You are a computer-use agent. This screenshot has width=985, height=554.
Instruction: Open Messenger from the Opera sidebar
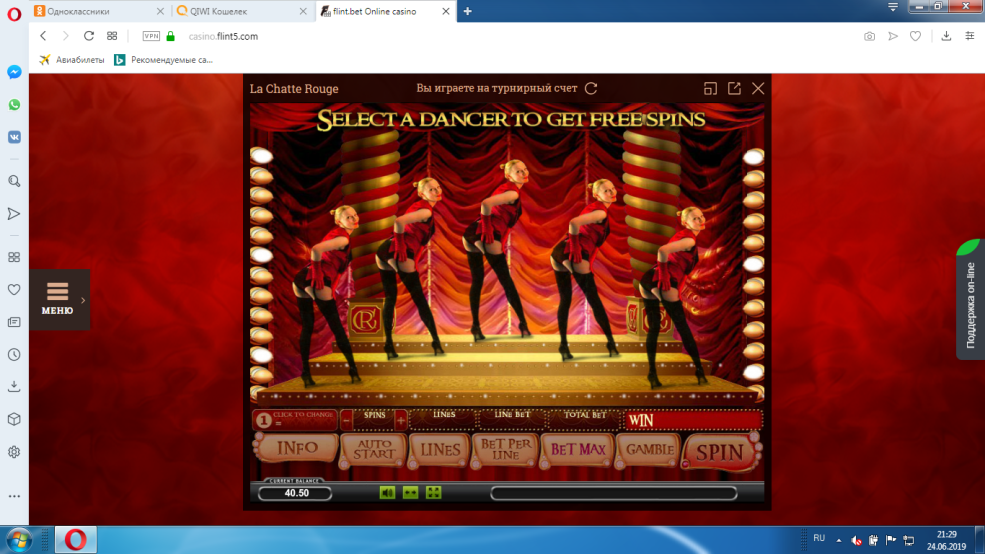click(14, 72)
